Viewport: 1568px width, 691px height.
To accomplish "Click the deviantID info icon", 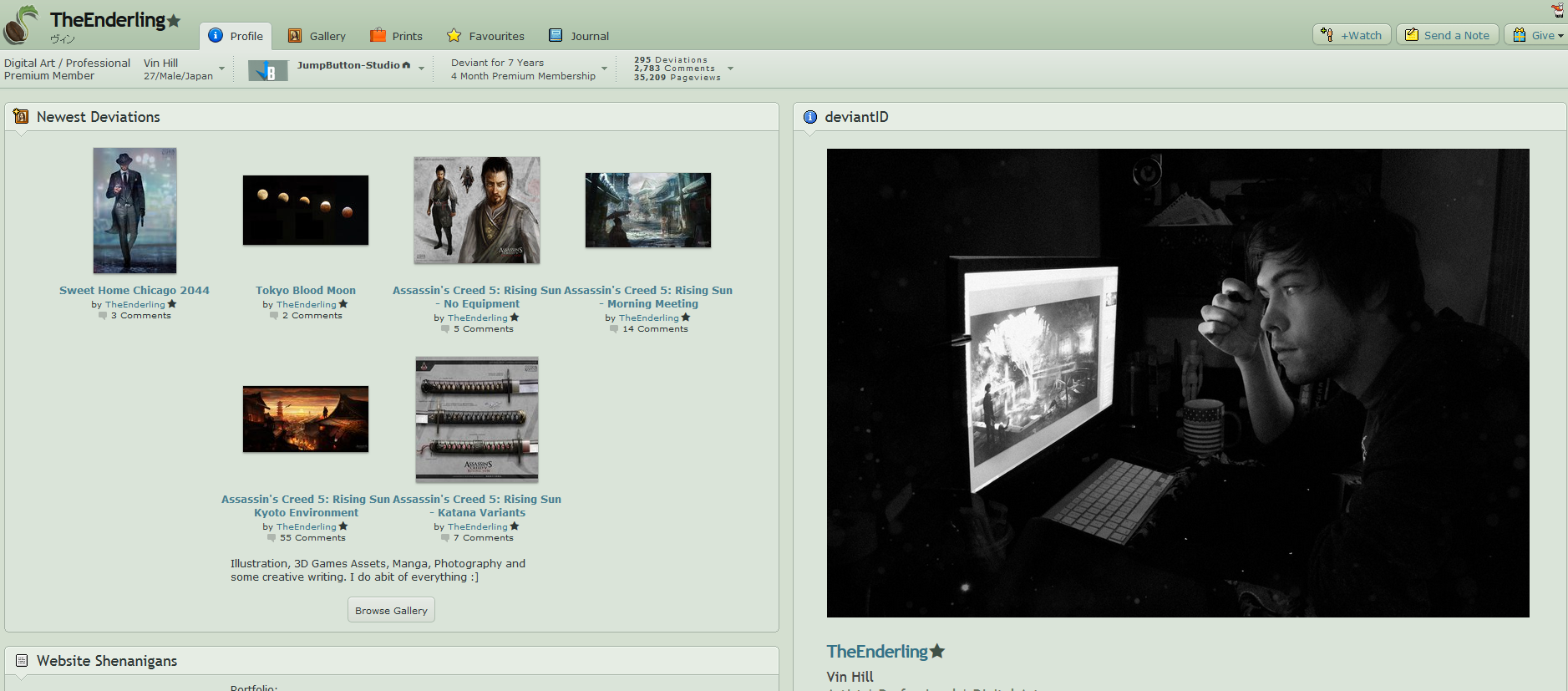I will 809,117.
